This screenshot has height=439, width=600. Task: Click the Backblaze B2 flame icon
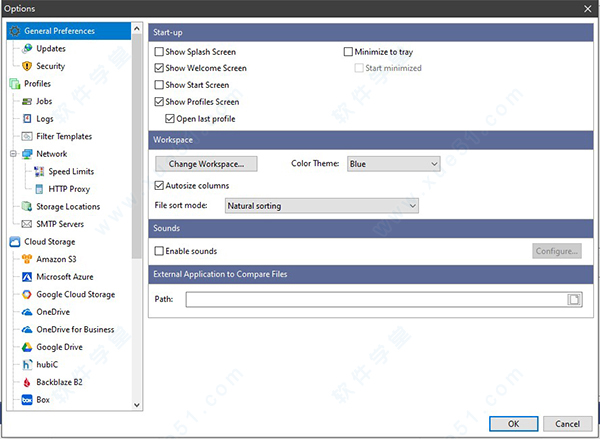tap(27, 382)
